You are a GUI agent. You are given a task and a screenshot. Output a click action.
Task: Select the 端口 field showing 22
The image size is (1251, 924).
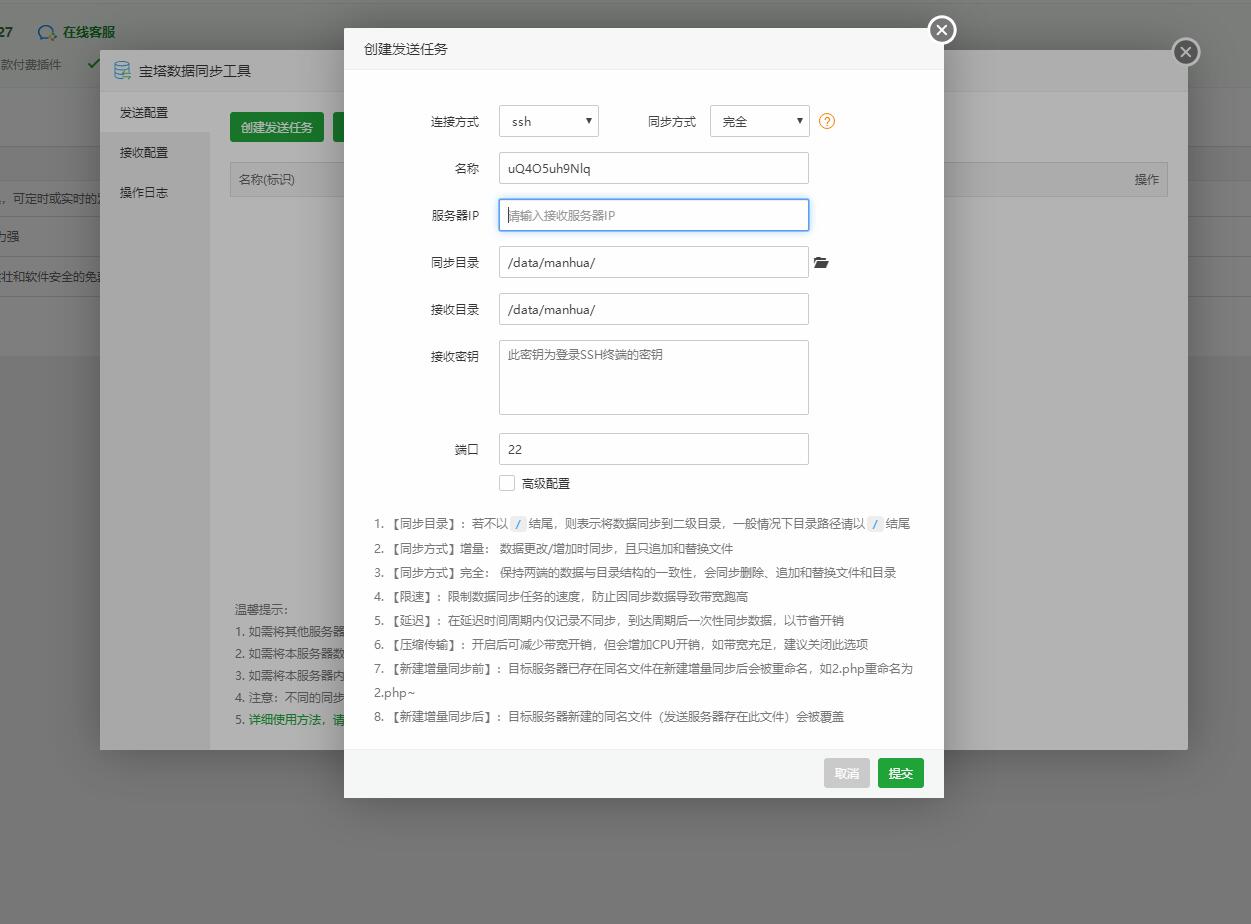(653, 448)
